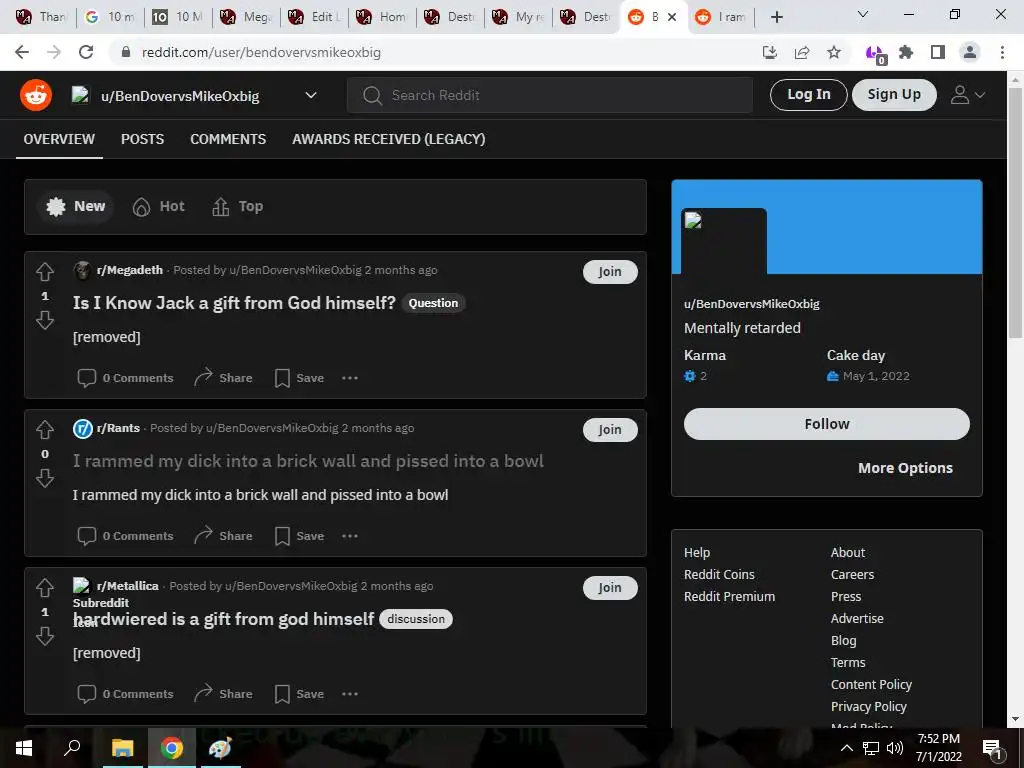Share the r/Rants post
Image resolution: width=1024 pixels, height=768 pixels.
point(223,536)
